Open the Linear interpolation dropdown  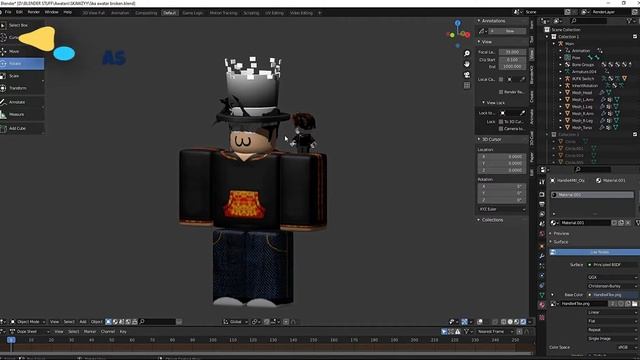(x=612, y=312)
